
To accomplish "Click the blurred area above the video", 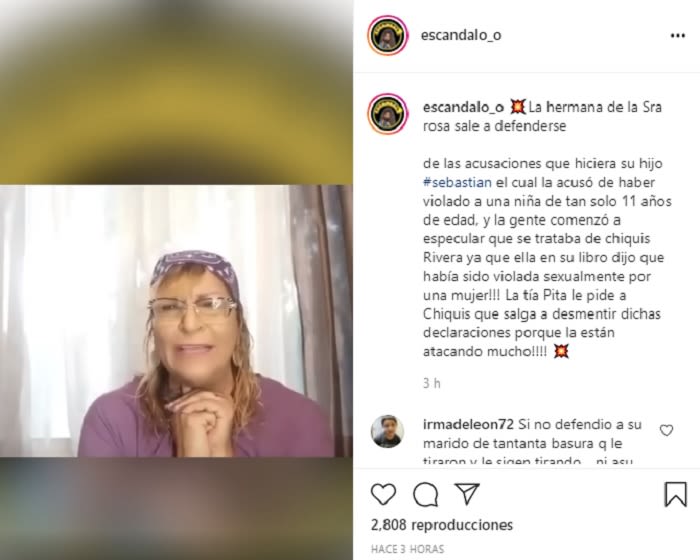I will (176, 92).
